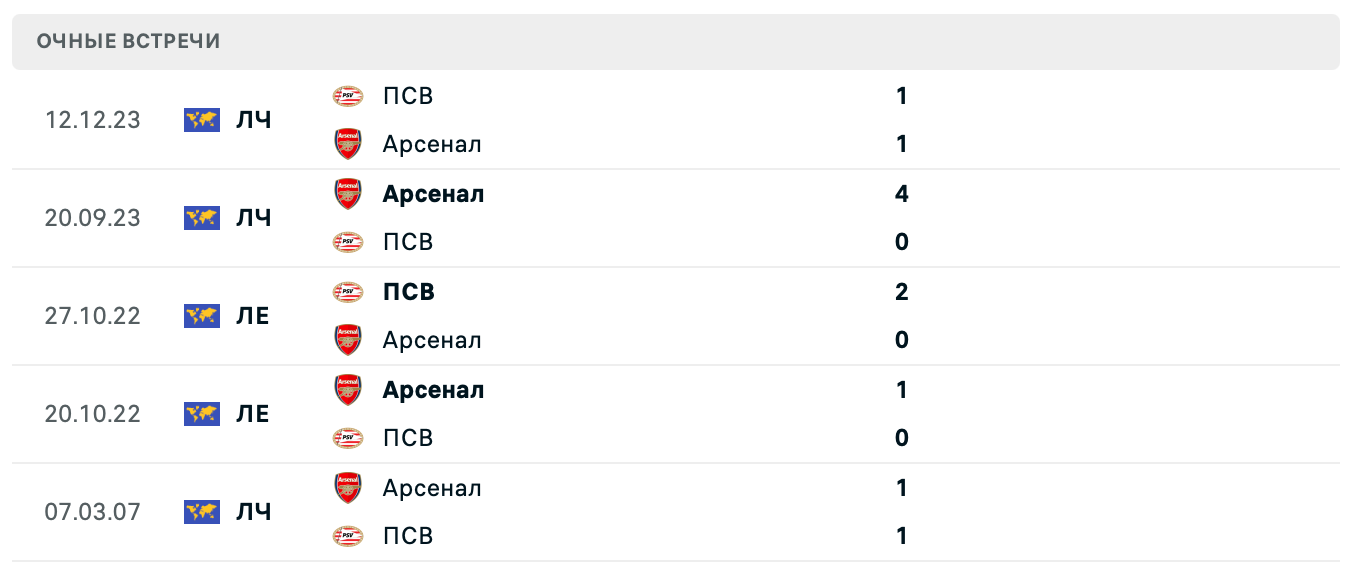Viewport: 1354px width, 578px height.
Task: Click PSV's score of 2
Action: [901, 292]
